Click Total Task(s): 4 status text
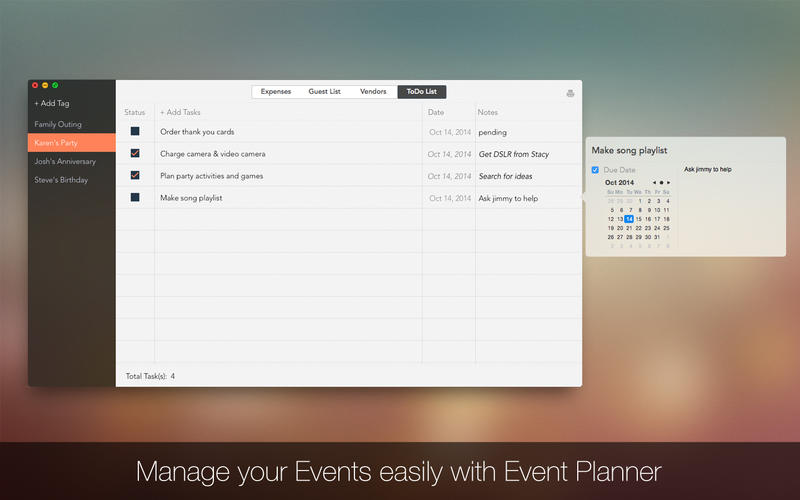This screenshot has height=500, width=800. click(150, 376)
